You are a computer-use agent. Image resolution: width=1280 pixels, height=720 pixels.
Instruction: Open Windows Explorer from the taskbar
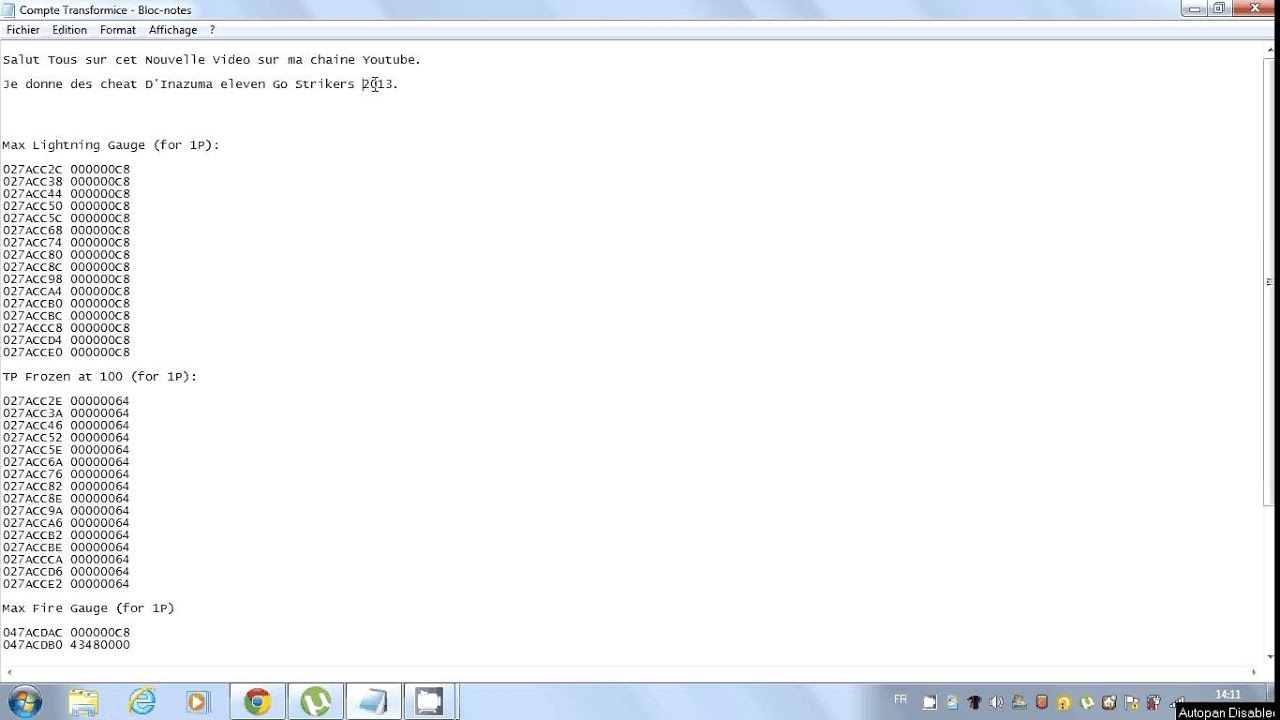point(84,702)
